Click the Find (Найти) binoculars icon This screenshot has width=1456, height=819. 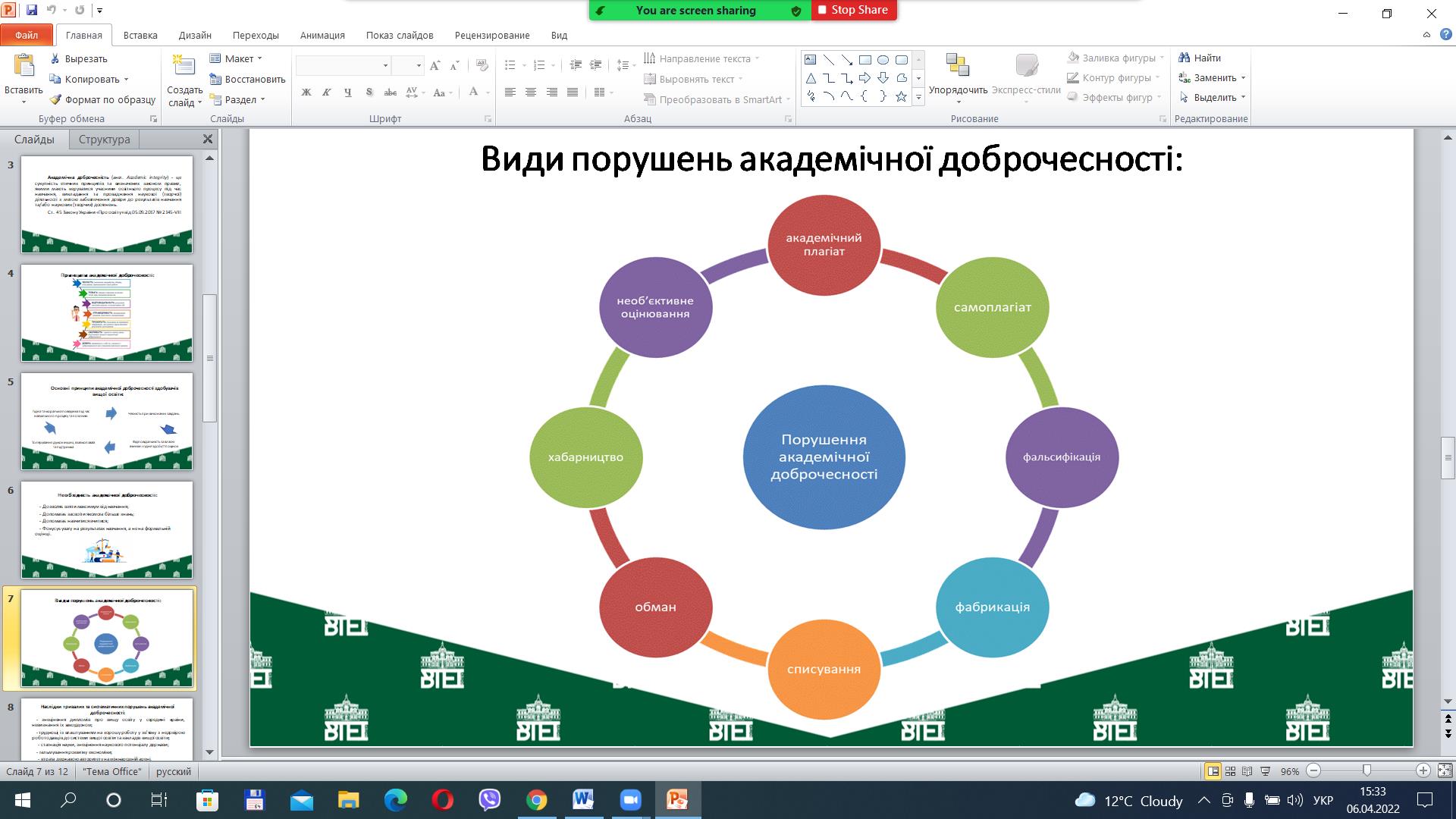tap(1184, 58)
